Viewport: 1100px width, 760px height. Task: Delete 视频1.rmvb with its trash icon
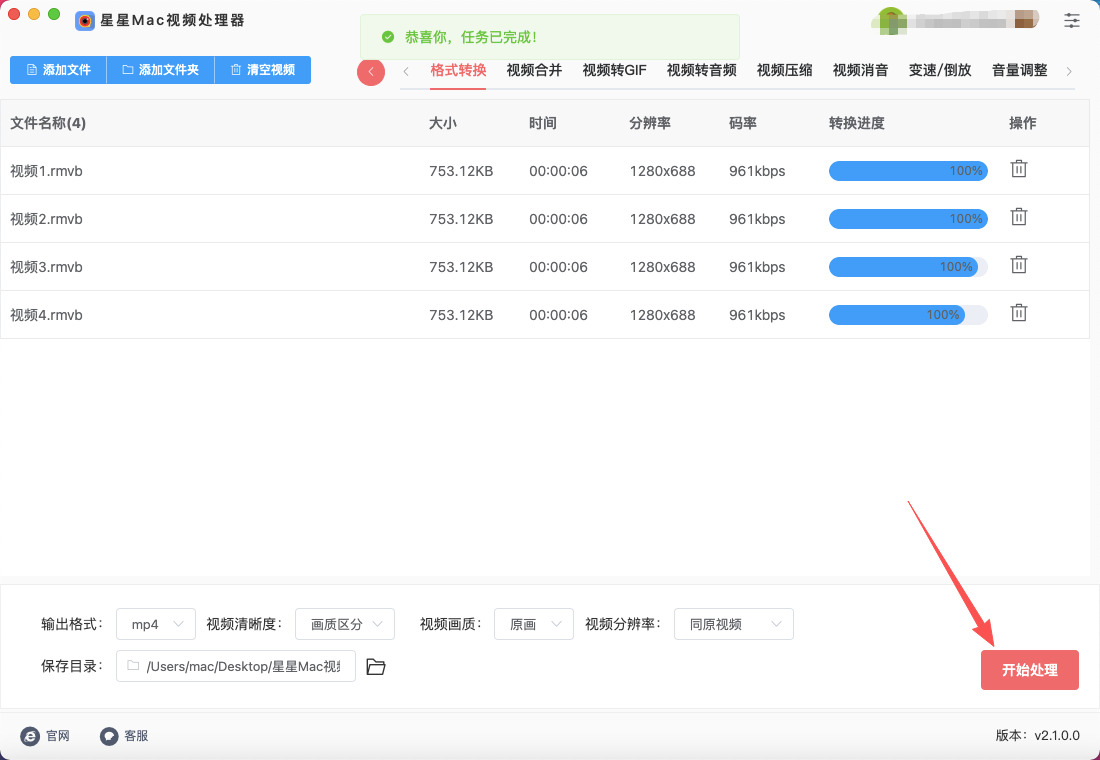pyautogui.click(x=1018, y=169)
